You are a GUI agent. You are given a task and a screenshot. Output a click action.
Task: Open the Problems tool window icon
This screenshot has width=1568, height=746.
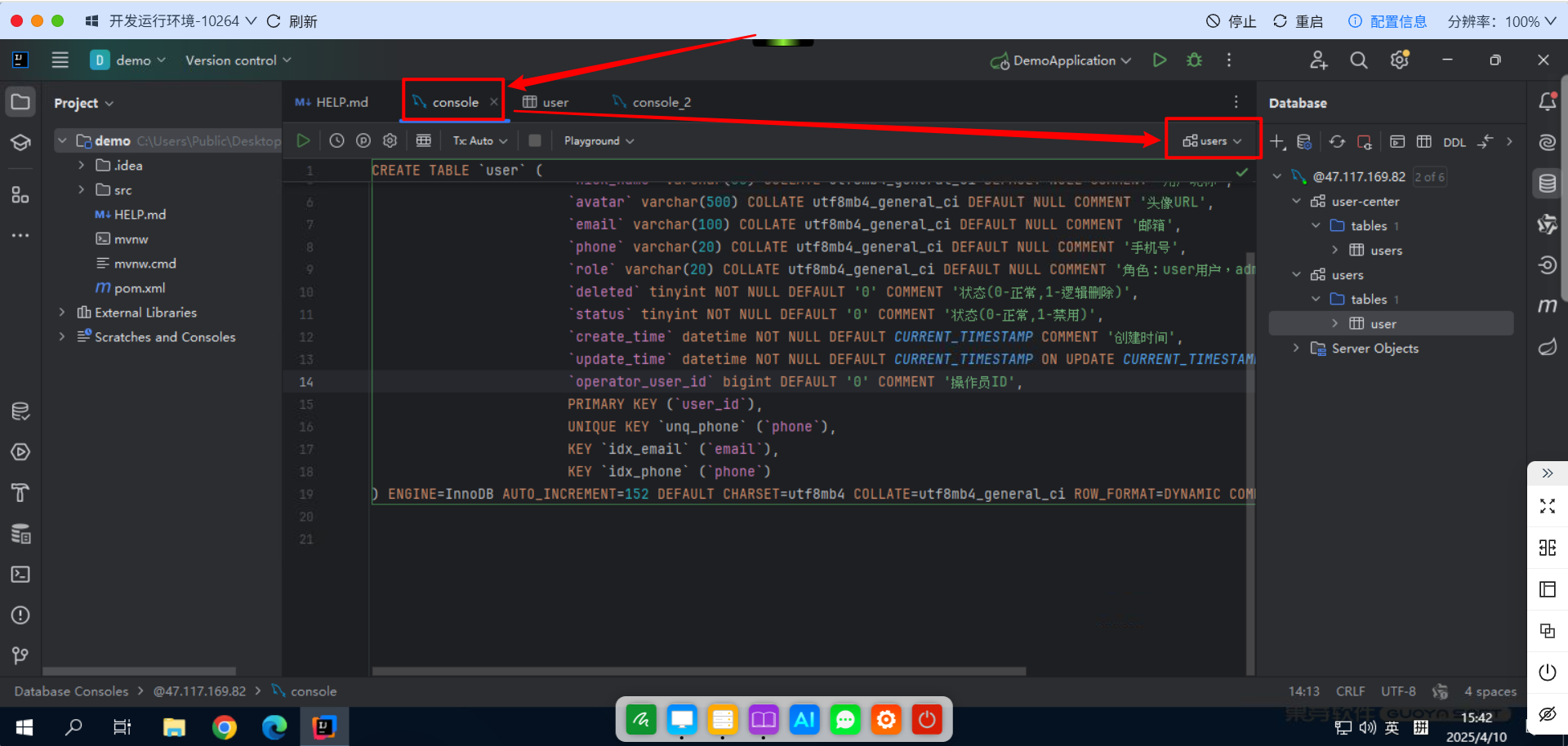click(20, 615)
